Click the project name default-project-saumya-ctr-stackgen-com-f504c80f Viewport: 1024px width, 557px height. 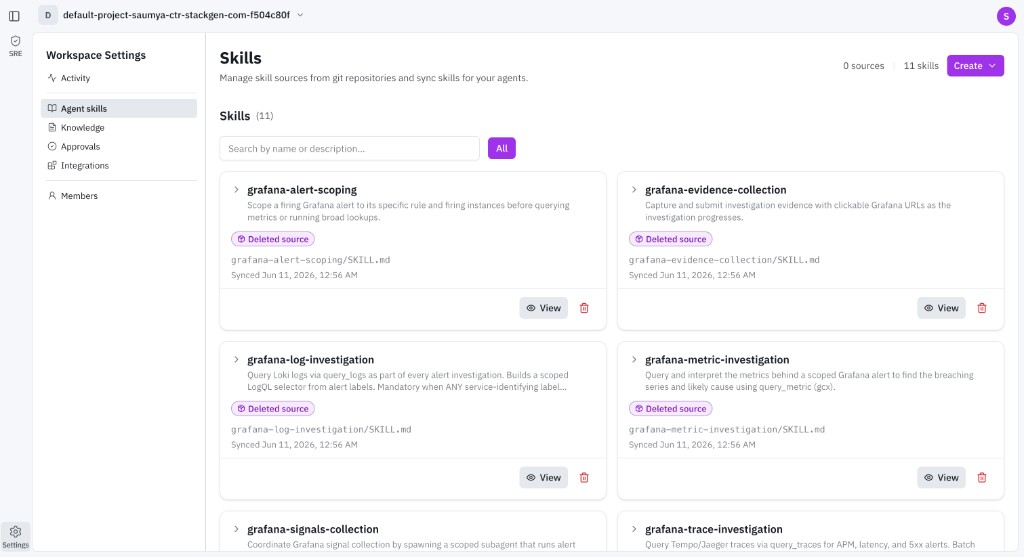click(x=176, y=15)
